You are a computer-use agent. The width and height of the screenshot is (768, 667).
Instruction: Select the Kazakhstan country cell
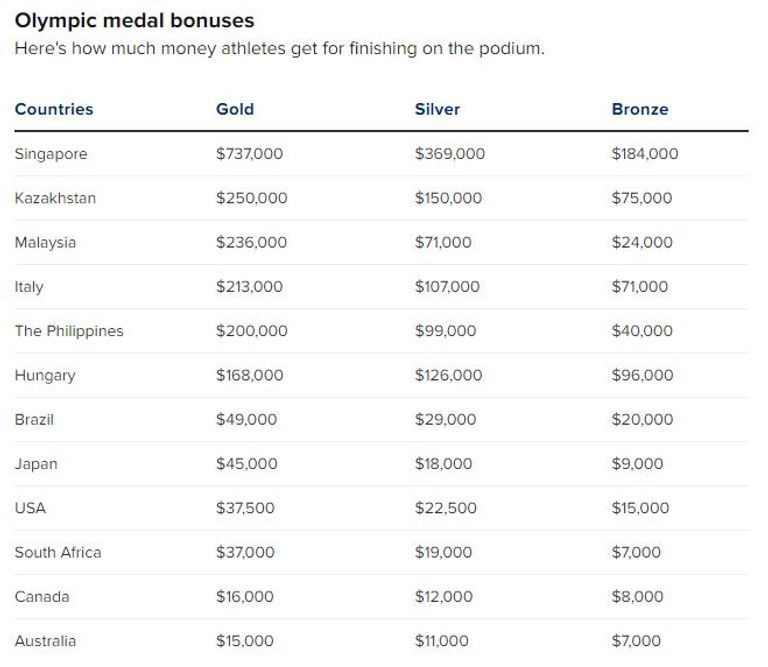click(x=55, y=198)
